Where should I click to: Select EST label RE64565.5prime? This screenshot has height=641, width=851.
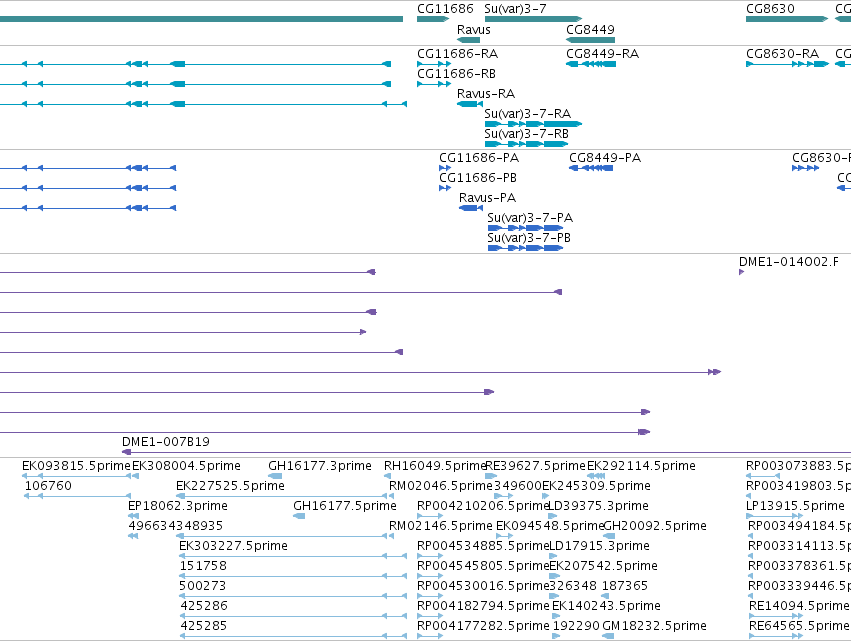(x=799, y=626)
